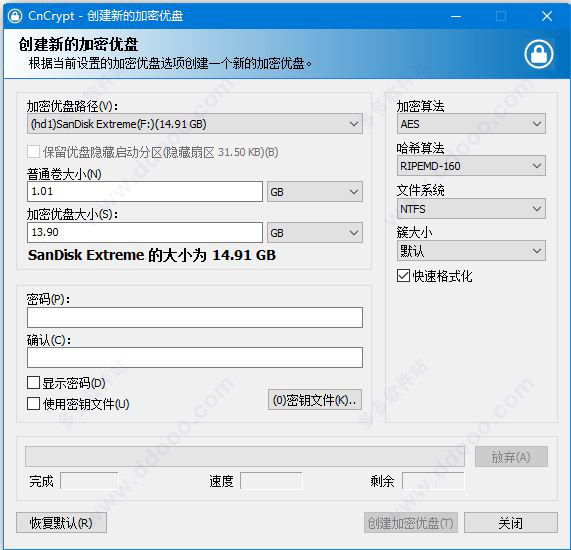This screenshot has width=571, height=550.
Task: Open unit dropdown for 普通卷大小
Action: pos(315,192)
